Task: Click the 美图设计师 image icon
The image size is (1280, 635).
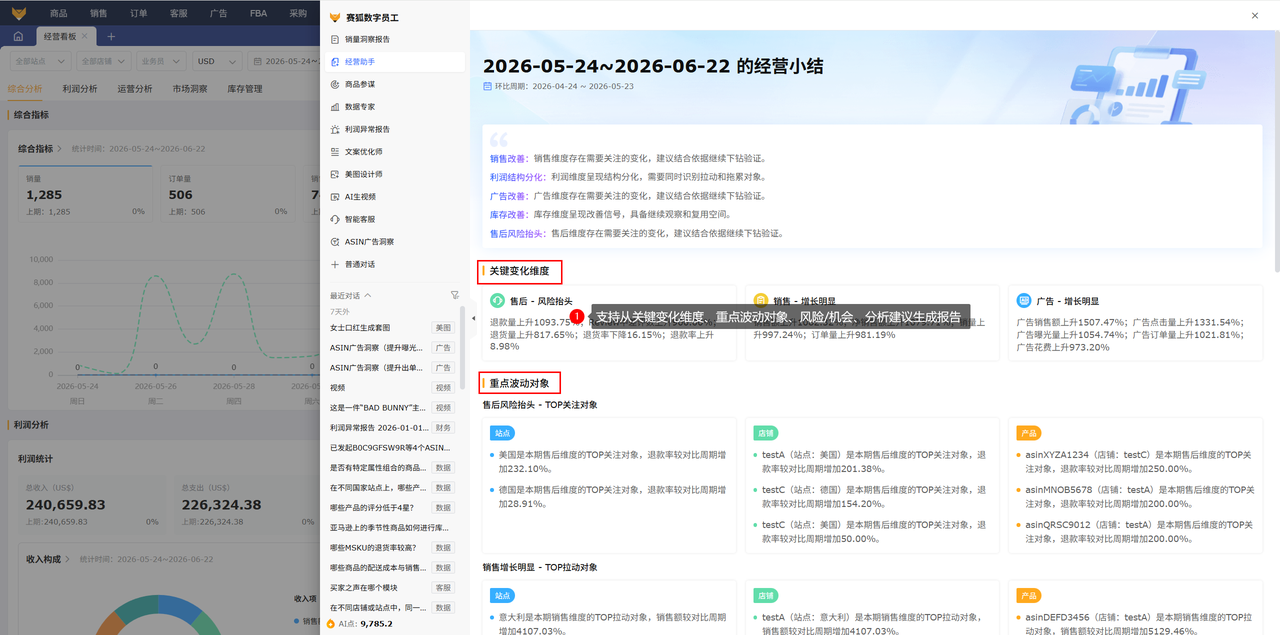Action: 335,174
